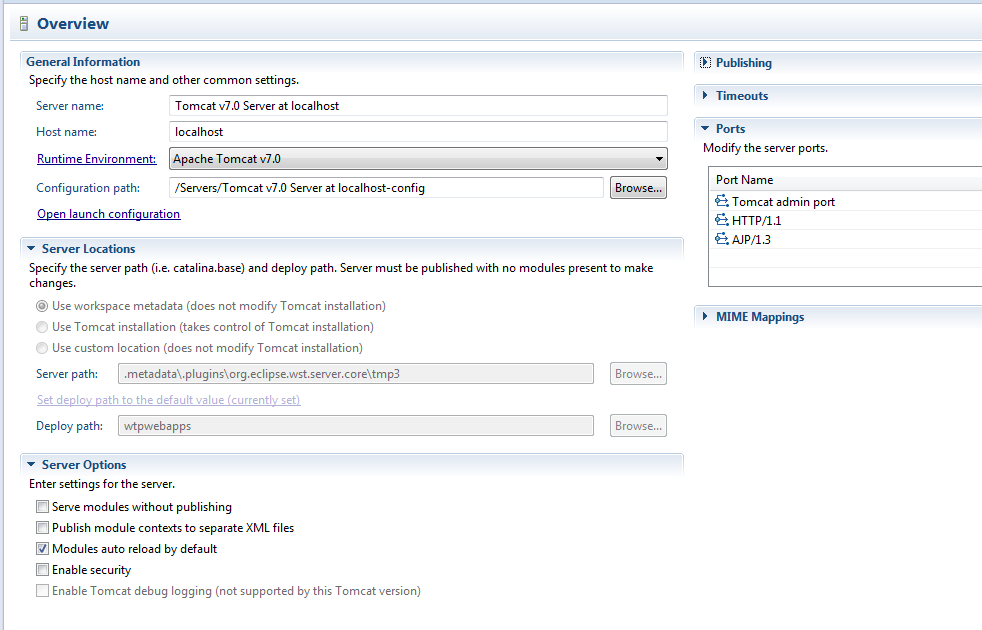The height and width of the screenshot is (630, 982).
Task: Uncheck Modules auto reload by default
Action: tap(42, 549)
